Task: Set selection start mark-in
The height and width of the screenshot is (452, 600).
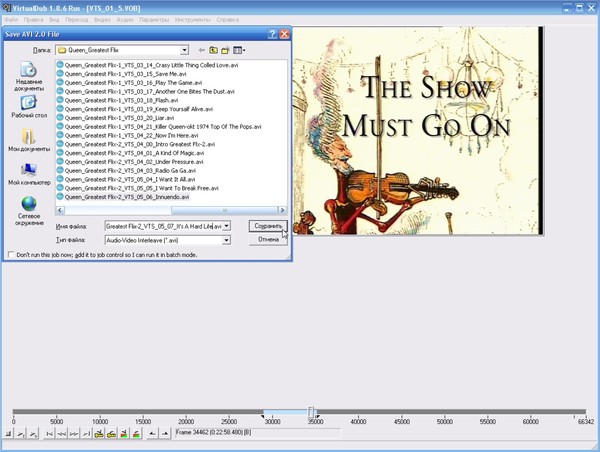Action: point(152,434)
